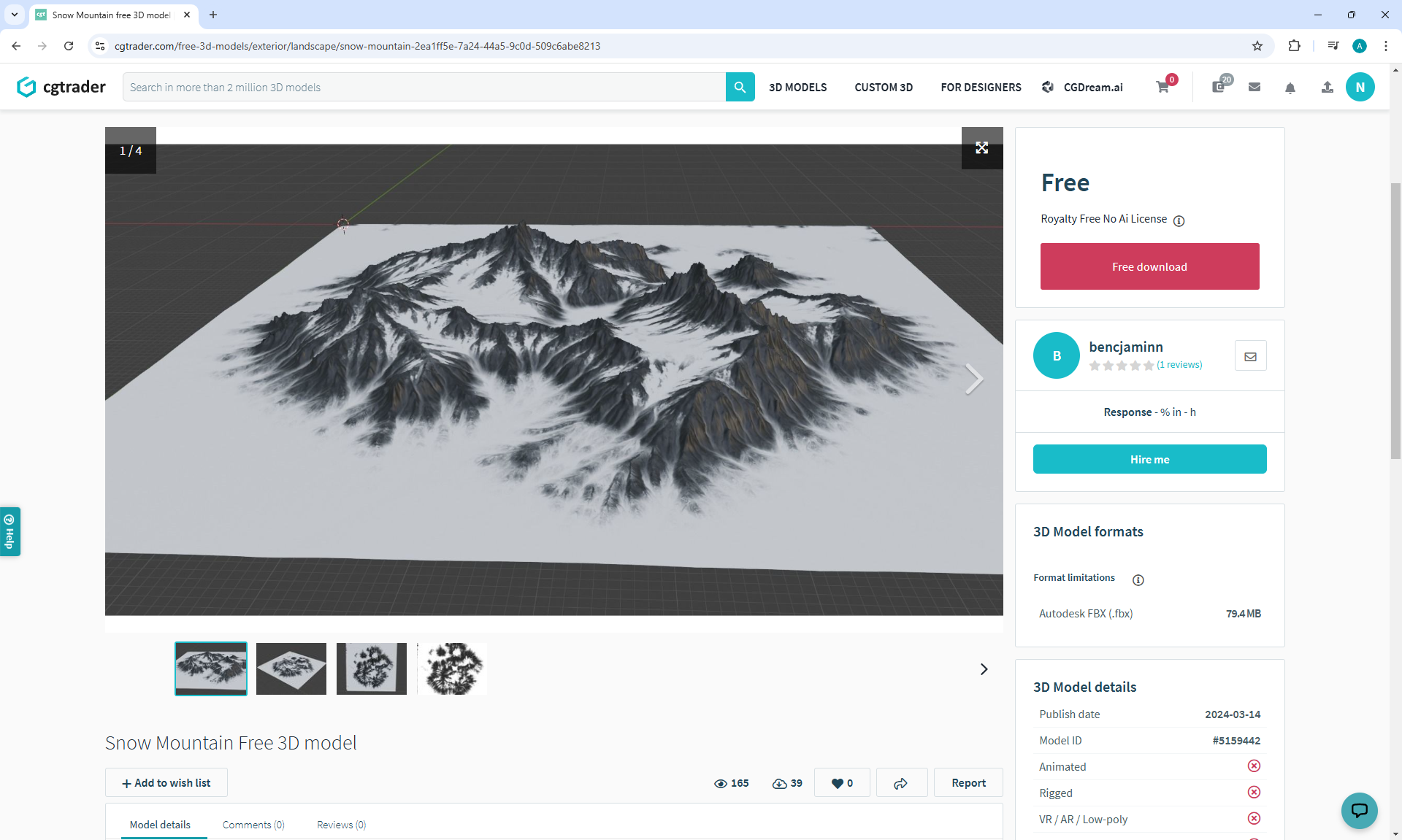Click the upload model icon
Screen dimensions: 1402x840
[1327, 88]
